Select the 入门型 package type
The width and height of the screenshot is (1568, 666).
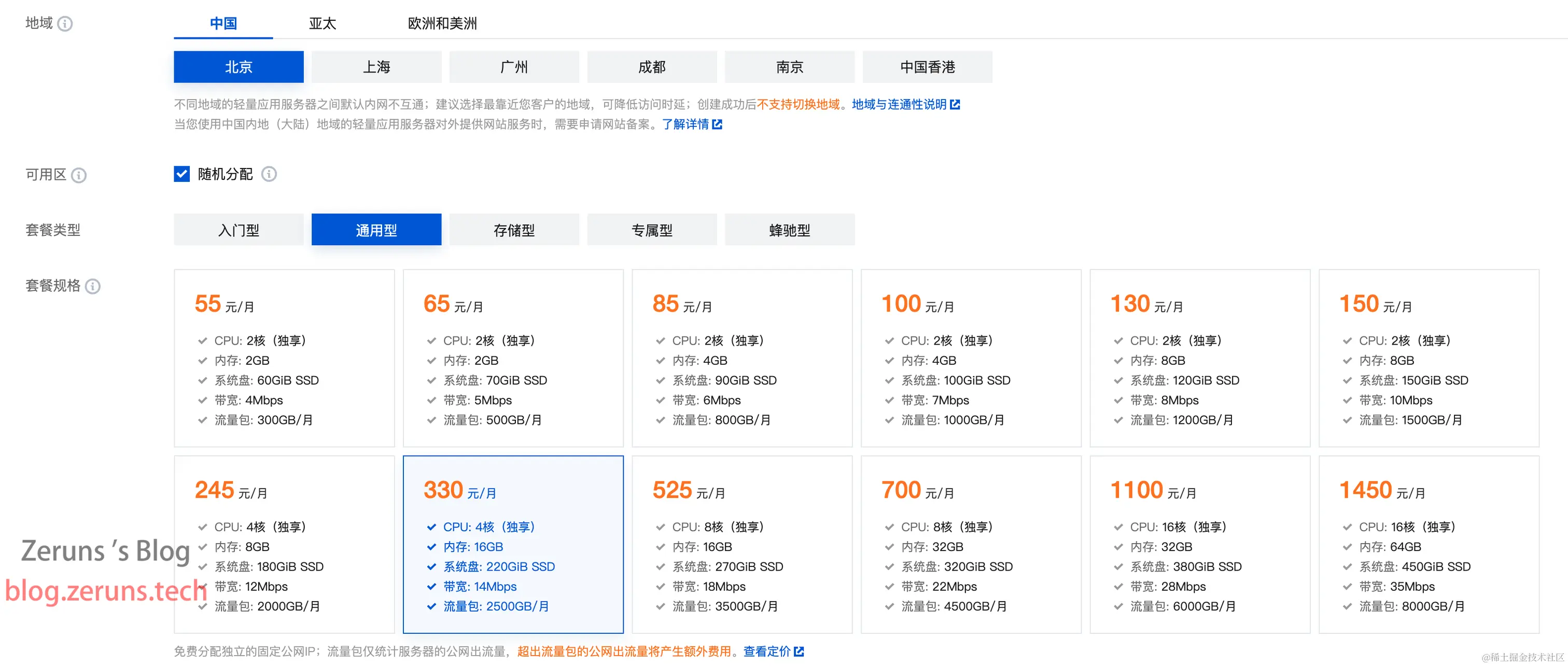[239, 230]
